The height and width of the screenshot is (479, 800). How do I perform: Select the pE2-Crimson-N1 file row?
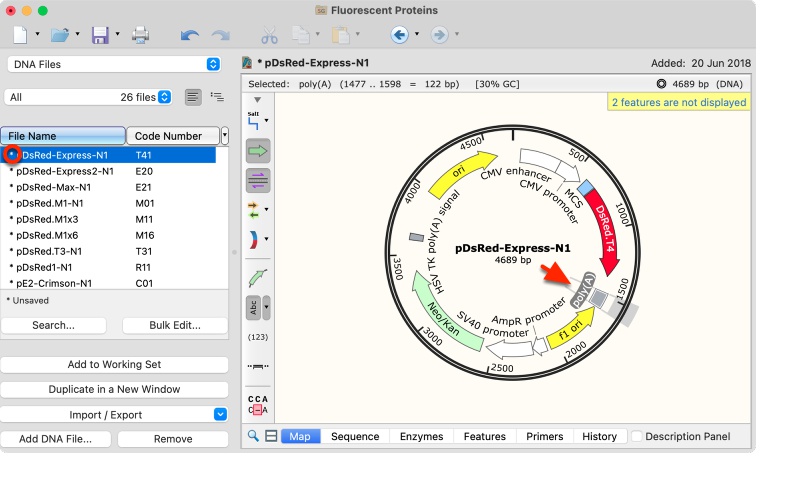tap(108, 283)
